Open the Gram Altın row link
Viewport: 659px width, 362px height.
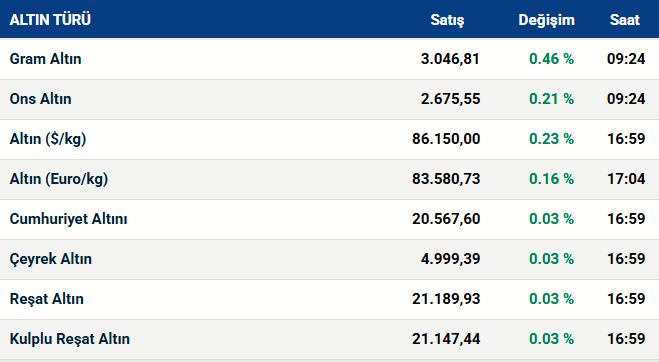[x=45, y=59]
